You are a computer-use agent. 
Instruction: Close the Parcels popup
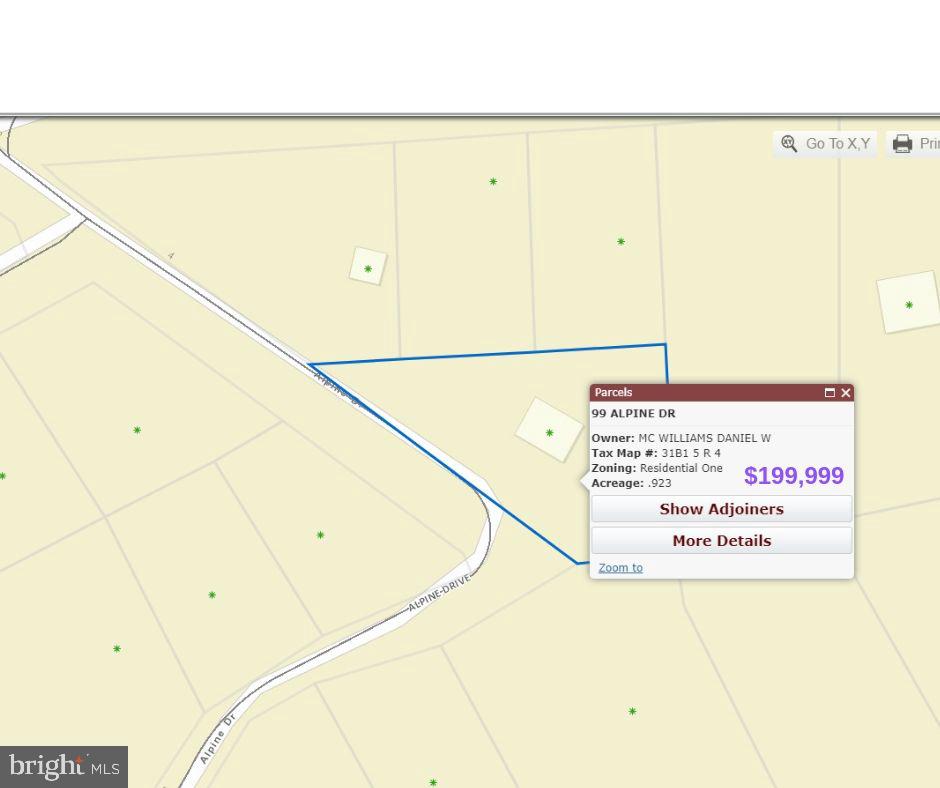tap(846, 393)
